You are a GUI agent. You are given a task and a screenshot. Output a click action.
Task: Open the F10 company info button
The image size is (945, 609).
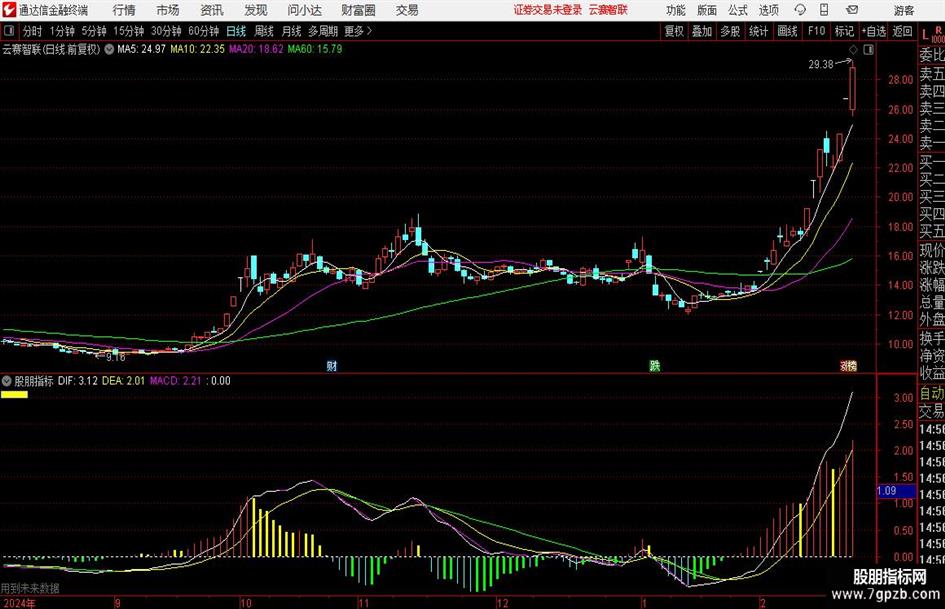point(816,31)
